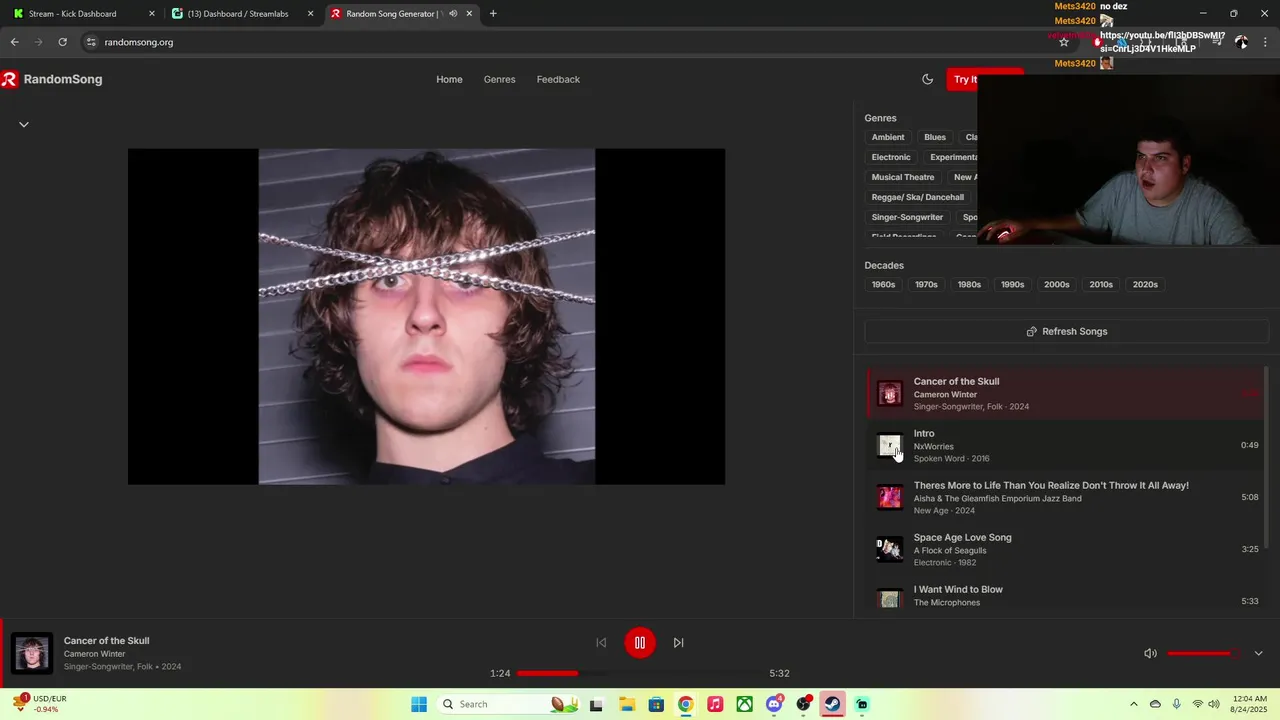Toggle the Blues genre filter
The image size is (1280, 720).
tap(935, 137)
